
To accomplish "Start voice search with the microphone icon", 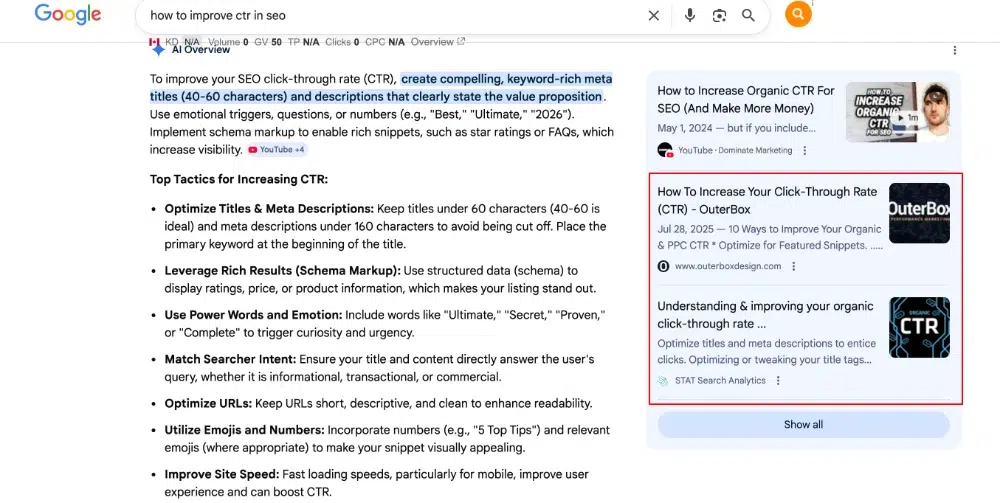I will click(689, 15).
